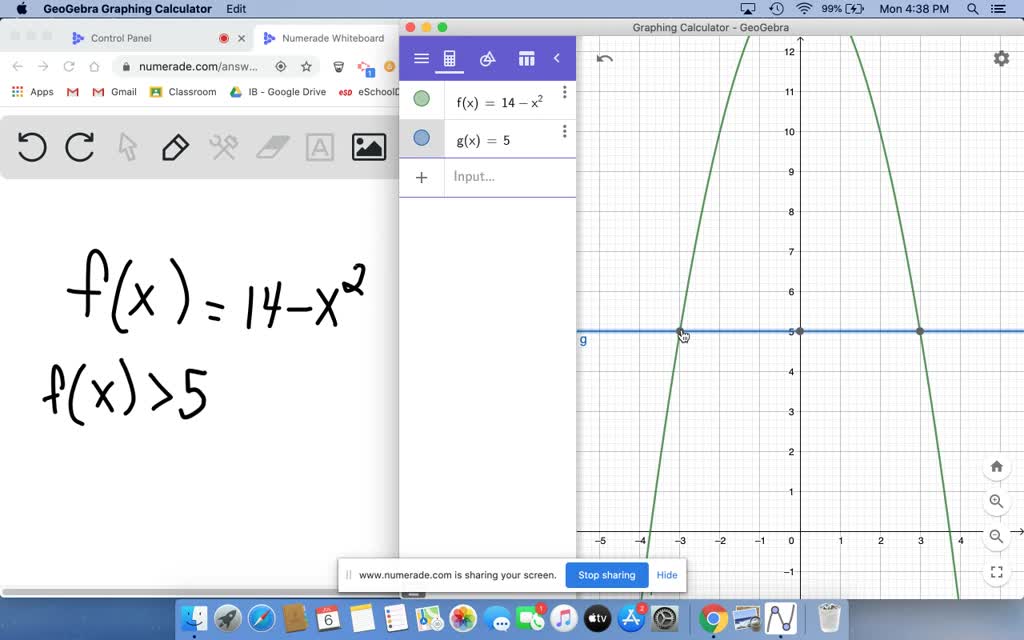Click the Undo arrow on the whiteboard
This screenshot has height=640, width=1024.
pos(31,146)
